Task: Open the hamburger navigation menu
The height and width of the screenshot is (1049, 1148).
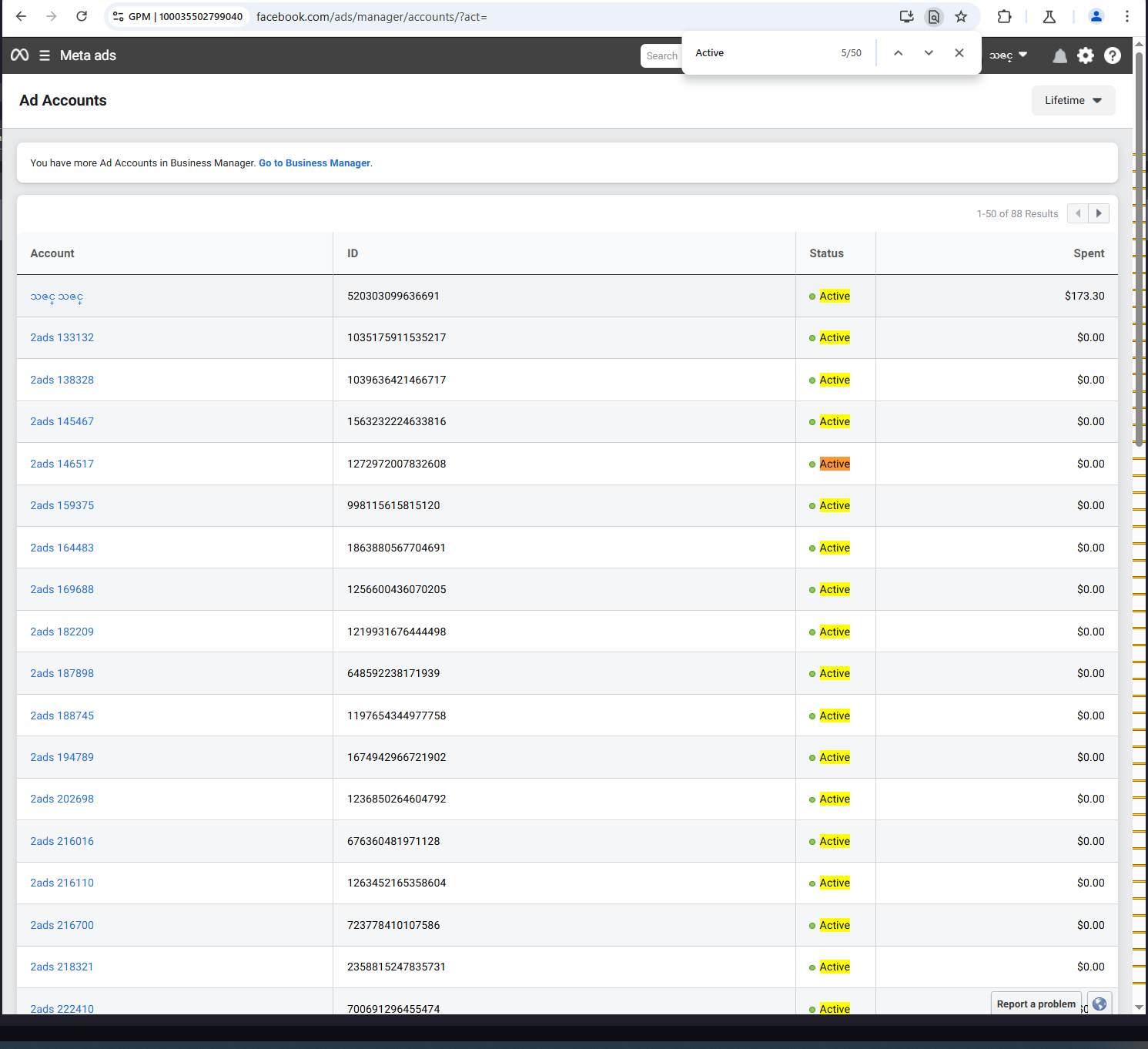Action: pos(45,55)
